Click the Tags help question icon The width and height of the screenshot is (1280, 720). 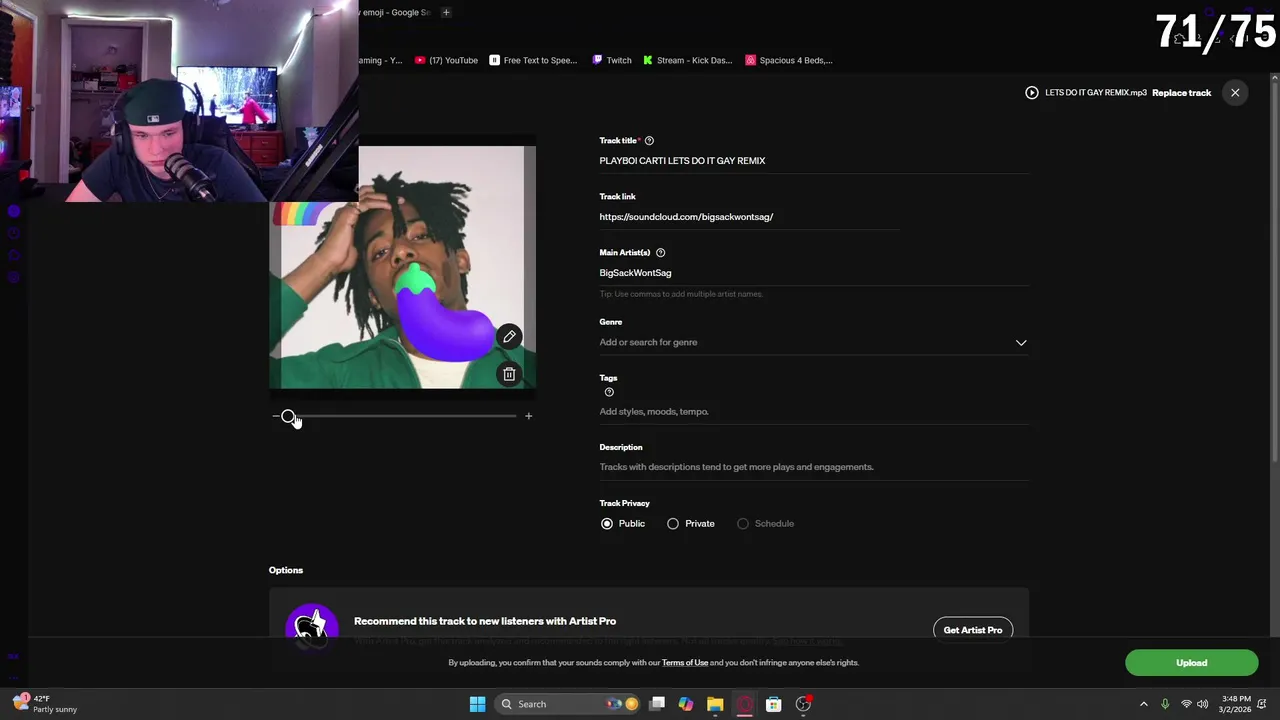[609, 392]
